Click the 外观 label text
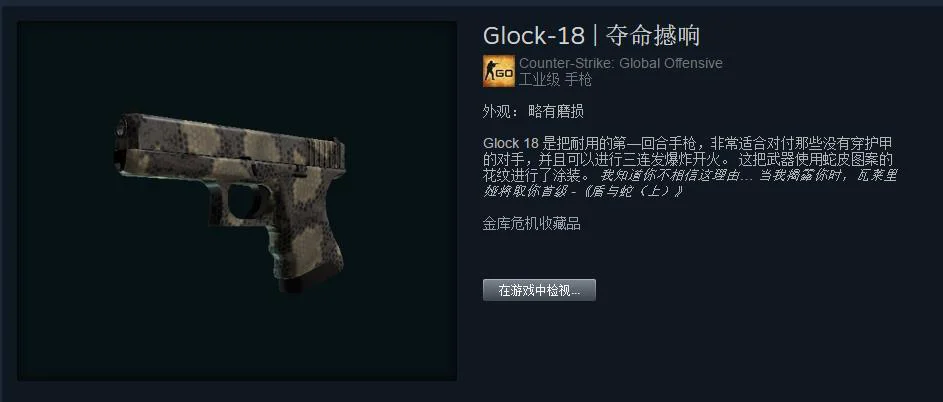Image resolution: width=943 pixels, height=402 pixels. pos(496,112)
